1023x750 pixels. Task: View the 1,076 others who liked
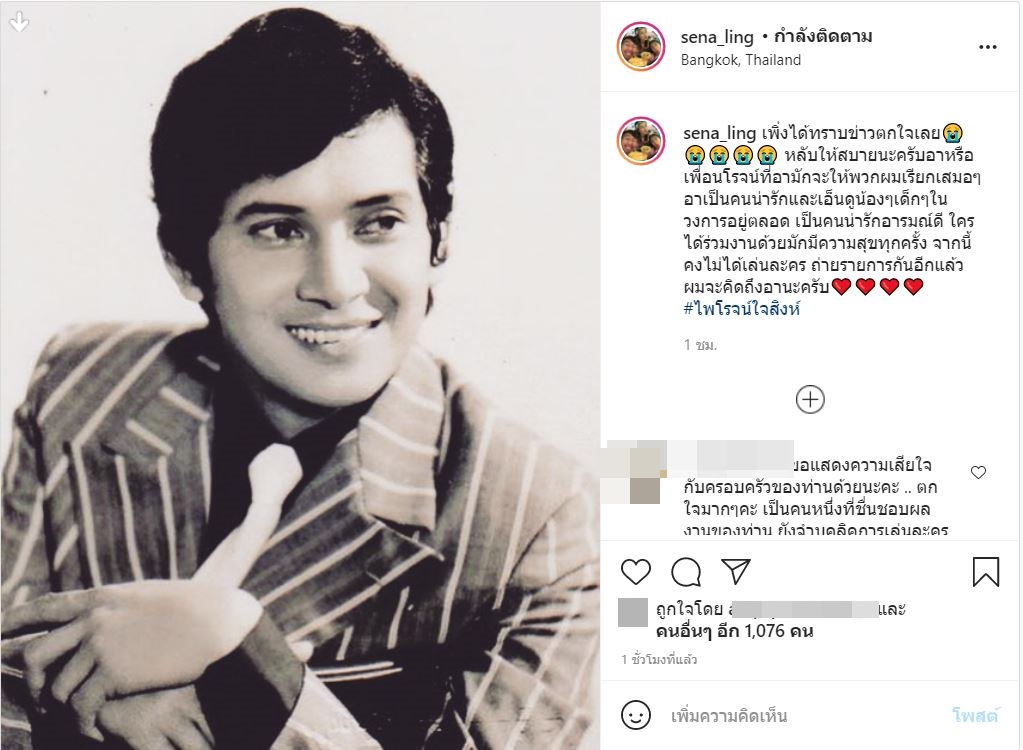[734, 631]
